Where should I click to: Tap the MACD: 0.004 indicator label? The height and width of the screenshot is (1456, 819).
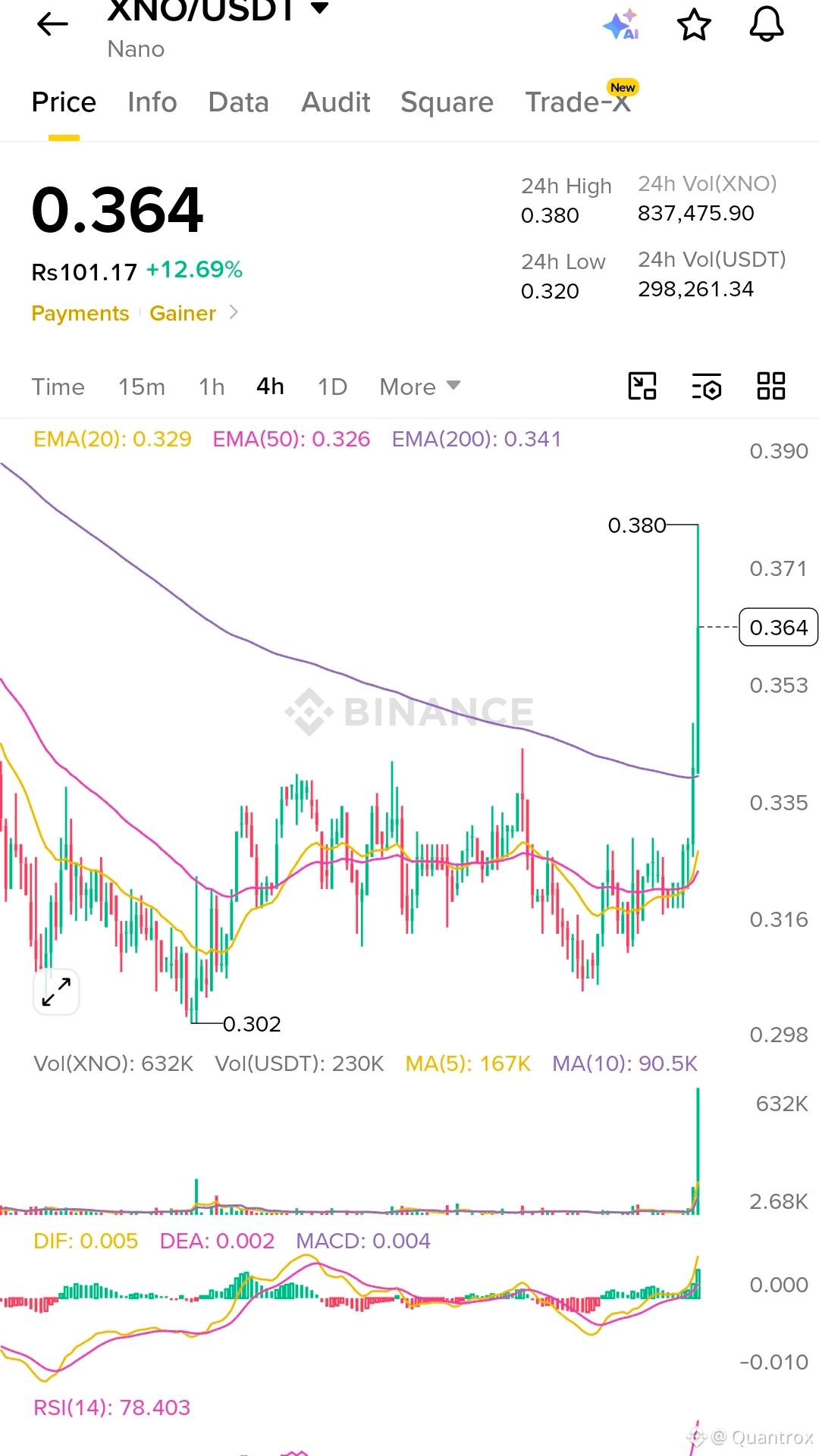[363, 1241]
